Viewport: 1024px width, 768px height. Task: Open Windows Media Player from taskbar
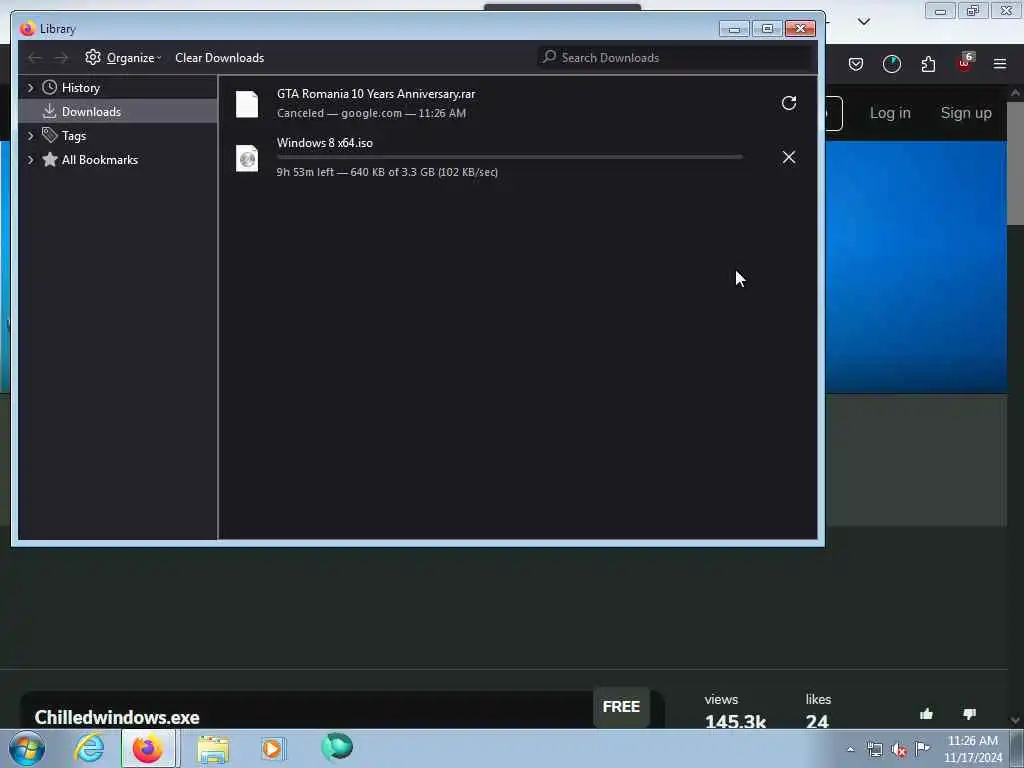point(273,749)
